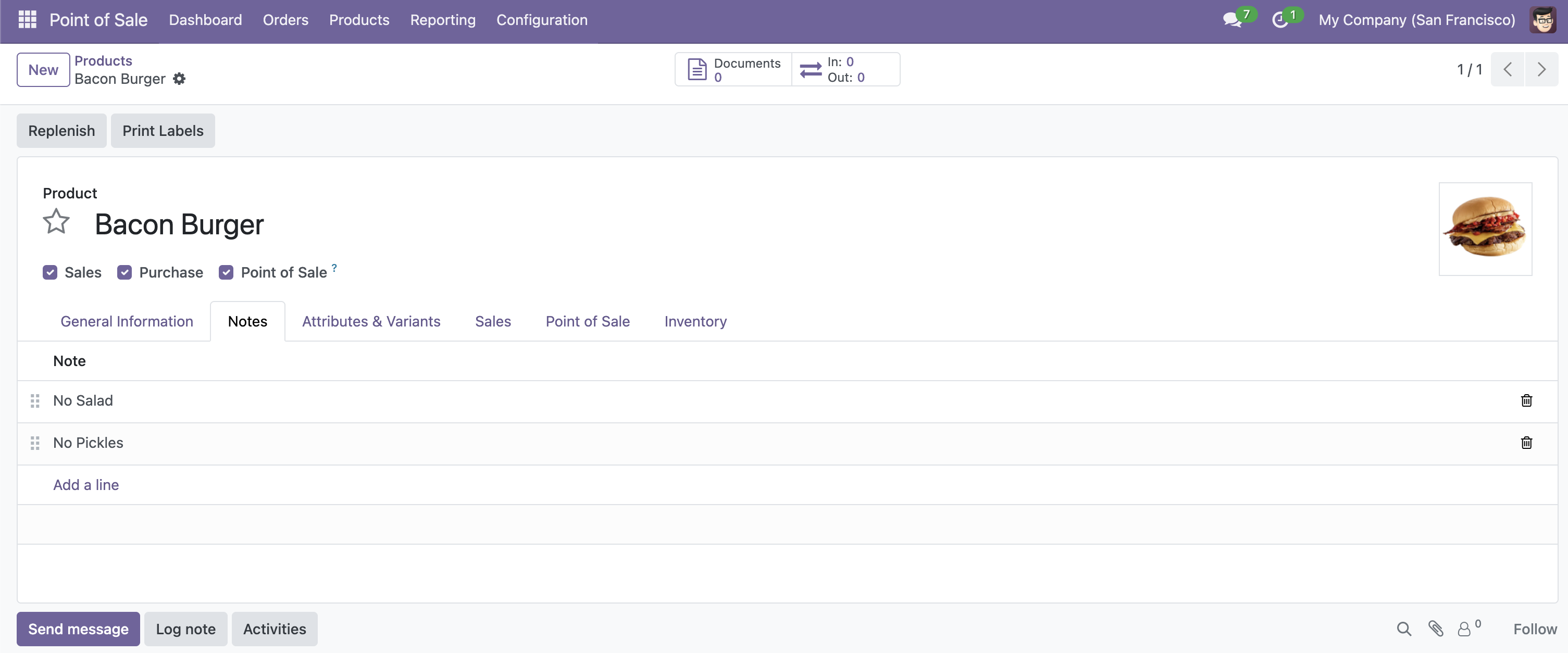The height and width of the screenshot is (653, 1568).
Task: Search messages with magnifier icon
Action: [1404, 629]
